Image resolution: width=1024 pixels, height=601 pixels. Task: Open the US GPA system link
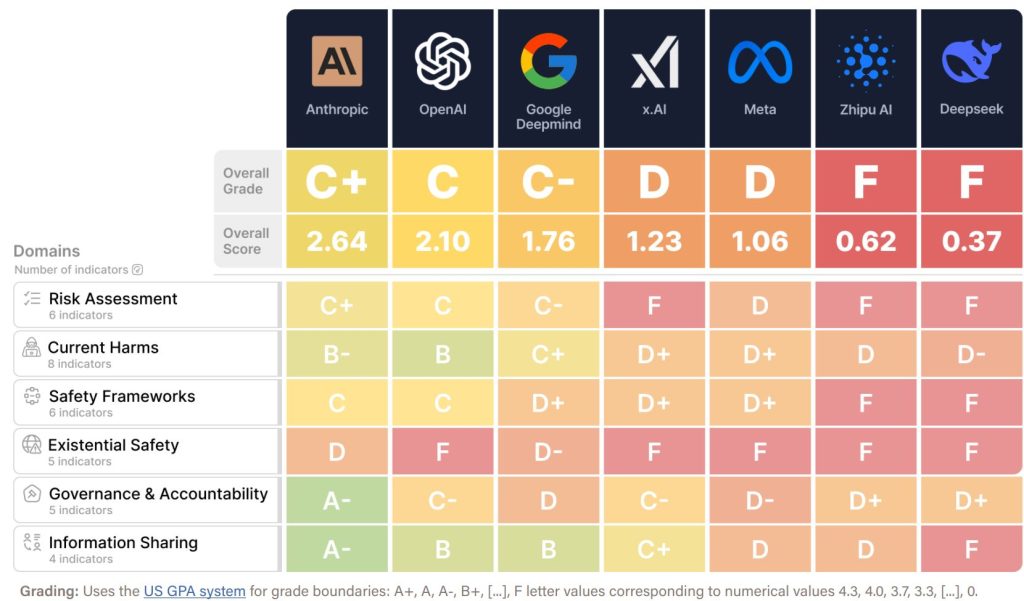195,591
